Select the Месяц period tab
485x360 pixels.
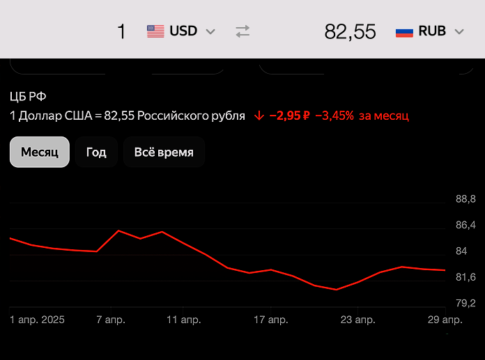[40, 152]
